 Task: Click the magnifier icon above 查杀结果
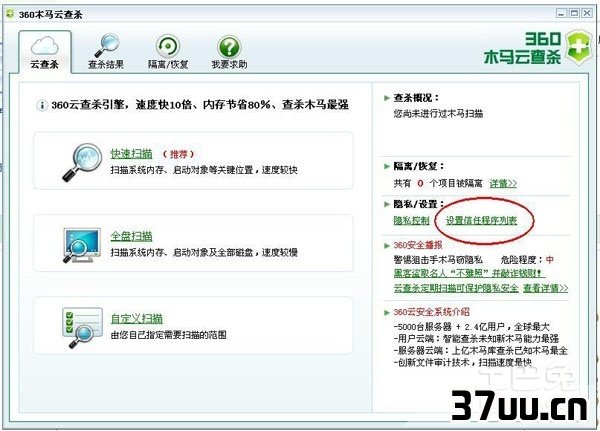pos(107,46)
